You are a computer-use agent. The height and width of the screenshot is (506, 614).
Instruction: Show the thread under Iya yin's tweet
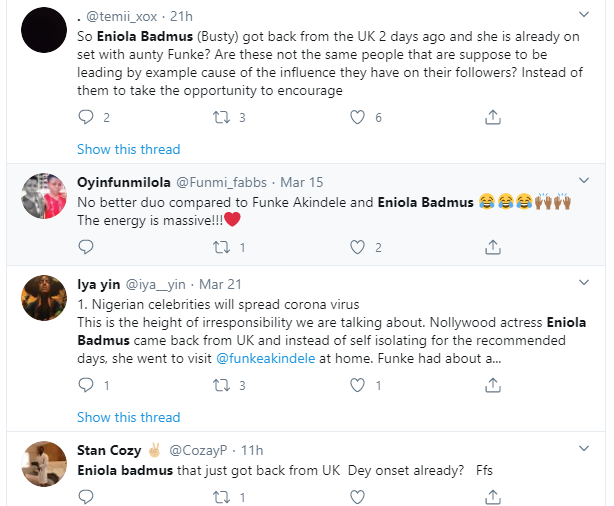point(128,417)
